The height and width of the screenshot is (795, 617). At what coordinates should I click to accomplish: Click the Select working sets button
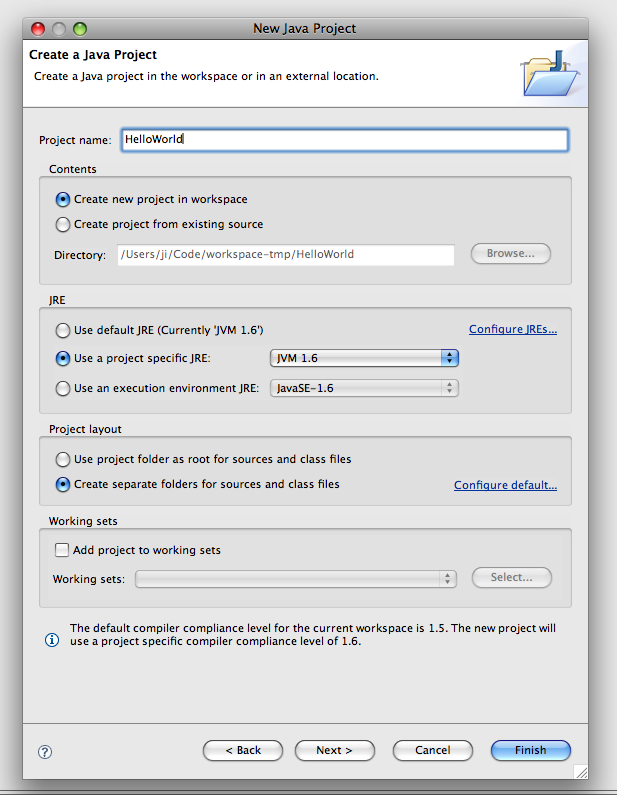coord(512,577)
